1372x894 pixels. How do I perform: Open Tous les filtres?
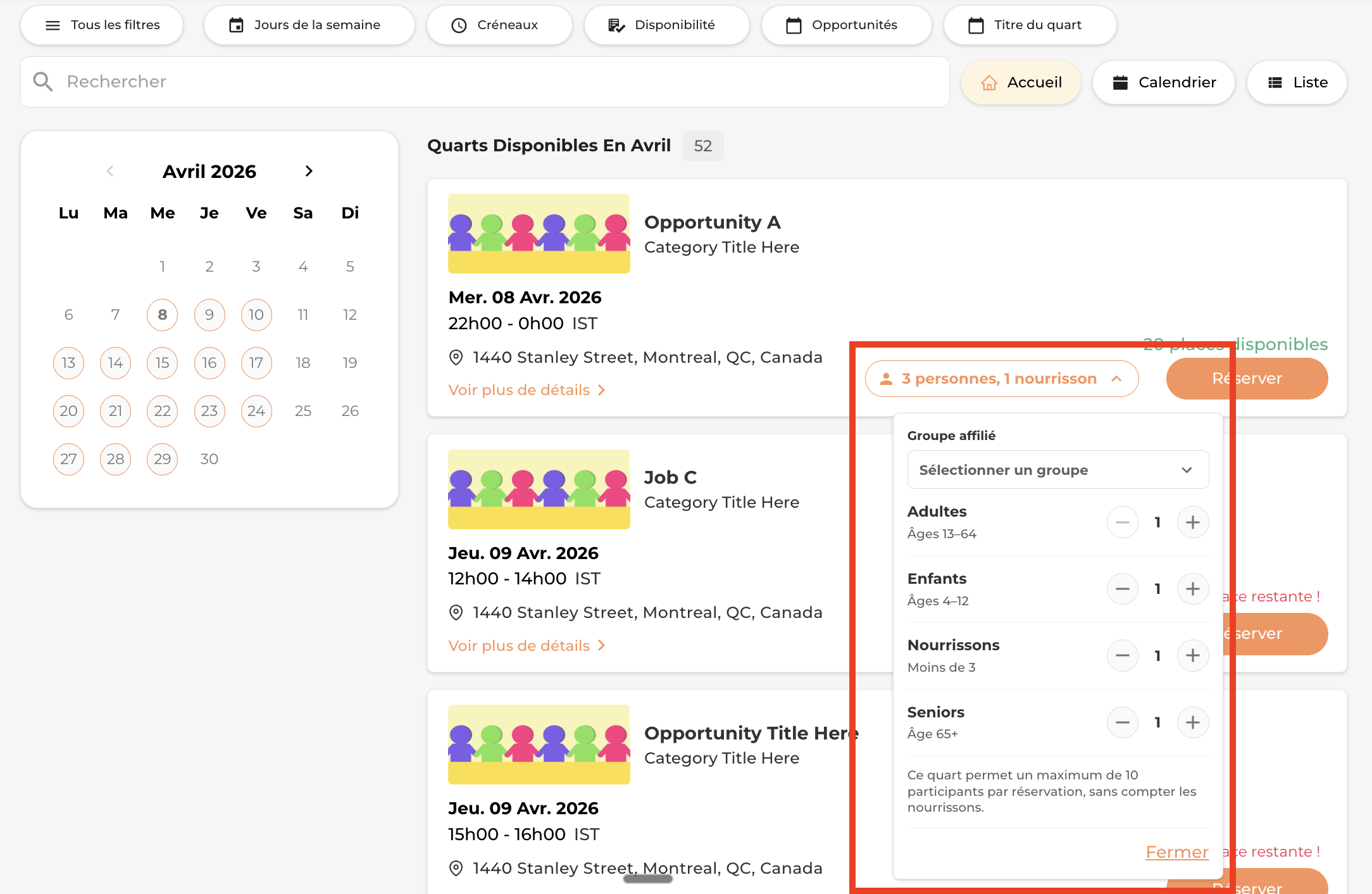click(102, 25)
